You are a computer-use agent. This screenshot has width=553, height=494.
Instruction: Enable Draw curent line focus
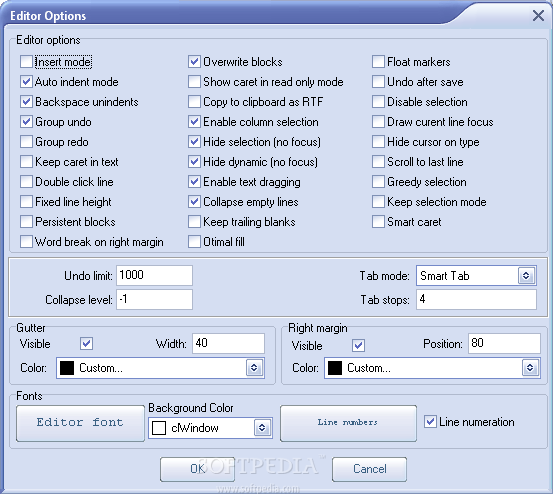tap(378, 122)
